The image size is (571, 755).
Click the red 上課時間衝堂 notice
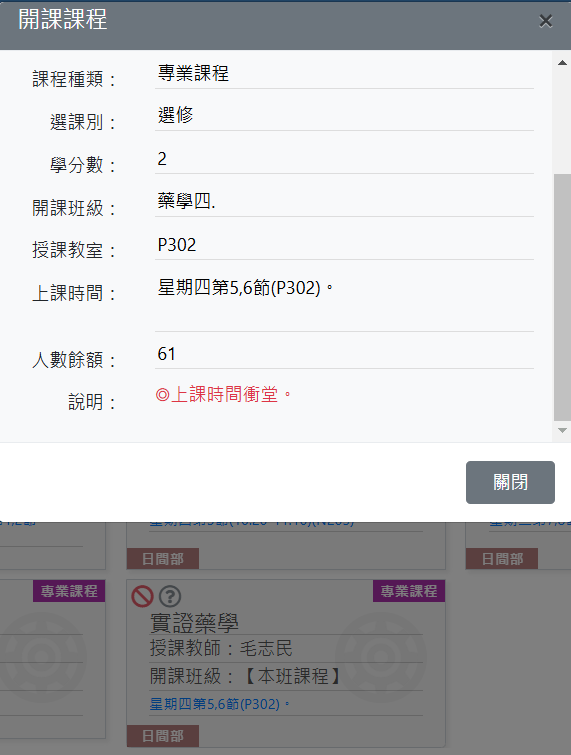coord(223,395)
